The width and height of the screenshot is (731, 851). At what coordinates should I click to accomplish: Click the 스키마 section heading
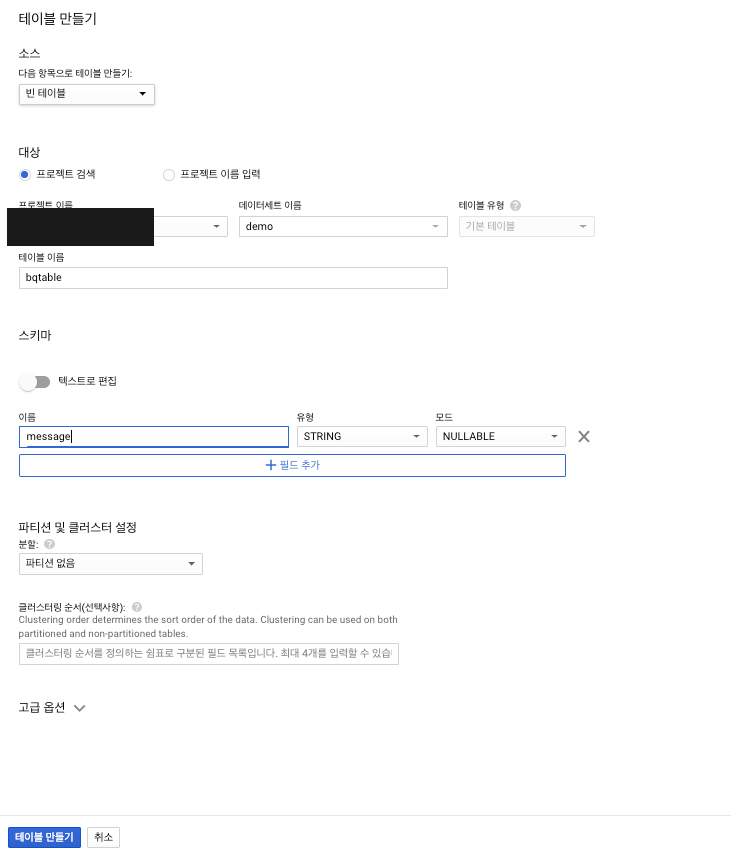tap(35, 335)
